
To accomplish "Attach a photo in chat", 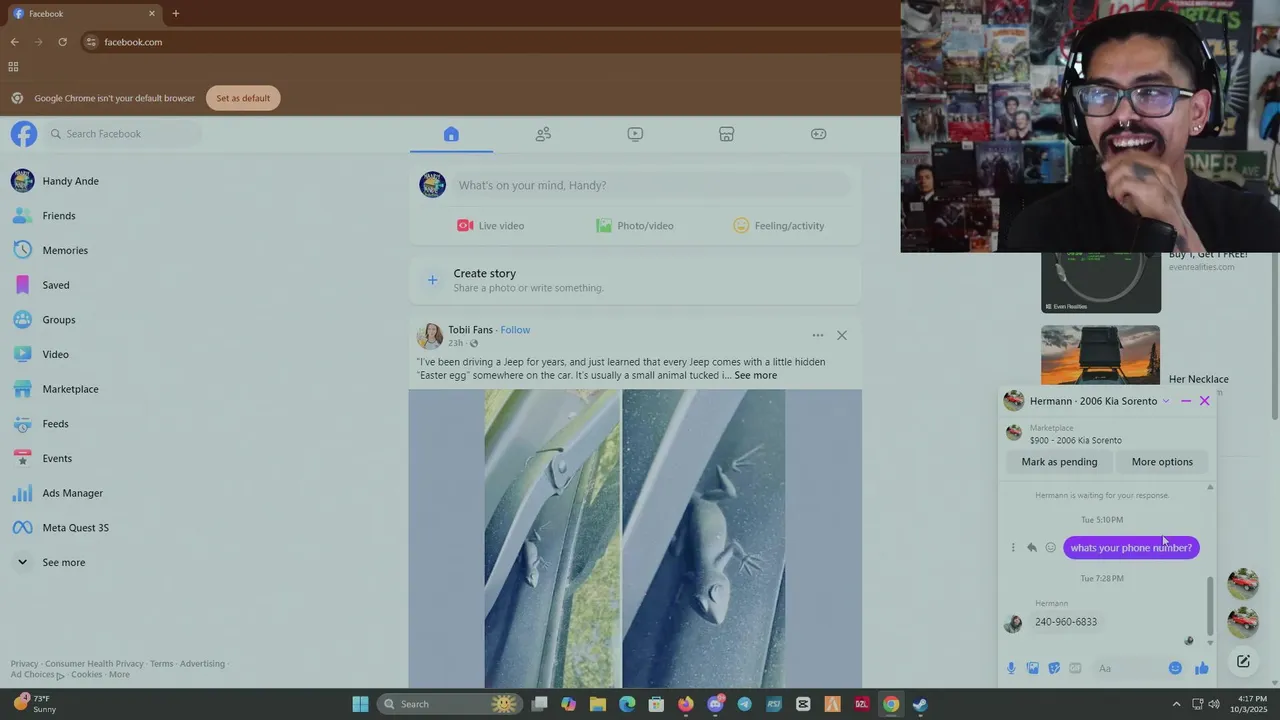I will click(x=1032, y=668).
